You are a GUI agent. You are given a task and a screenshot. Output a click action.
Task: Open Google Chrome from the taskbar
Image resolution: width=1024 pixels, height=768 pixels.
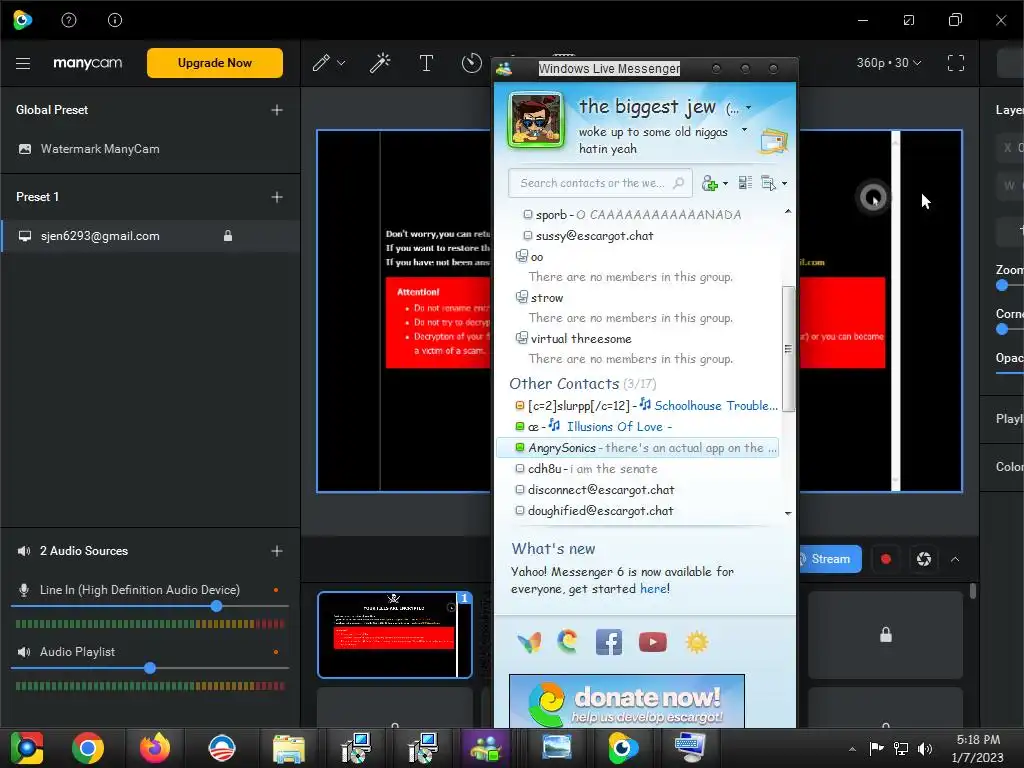[88, 748]
